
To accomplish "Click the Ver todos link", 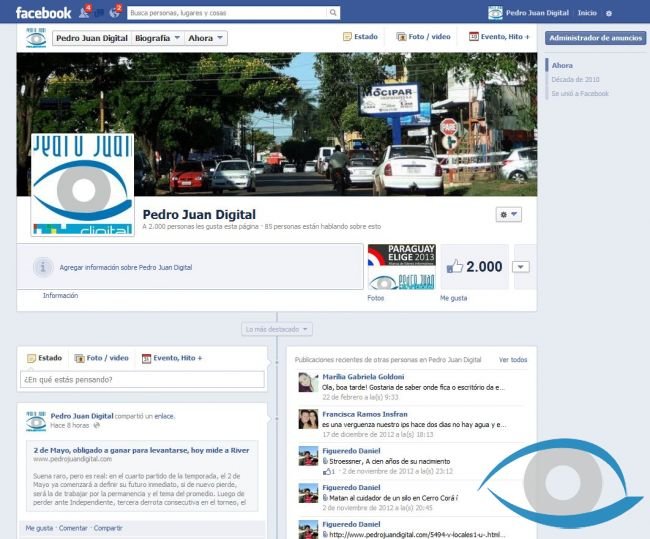I will 513,359.
